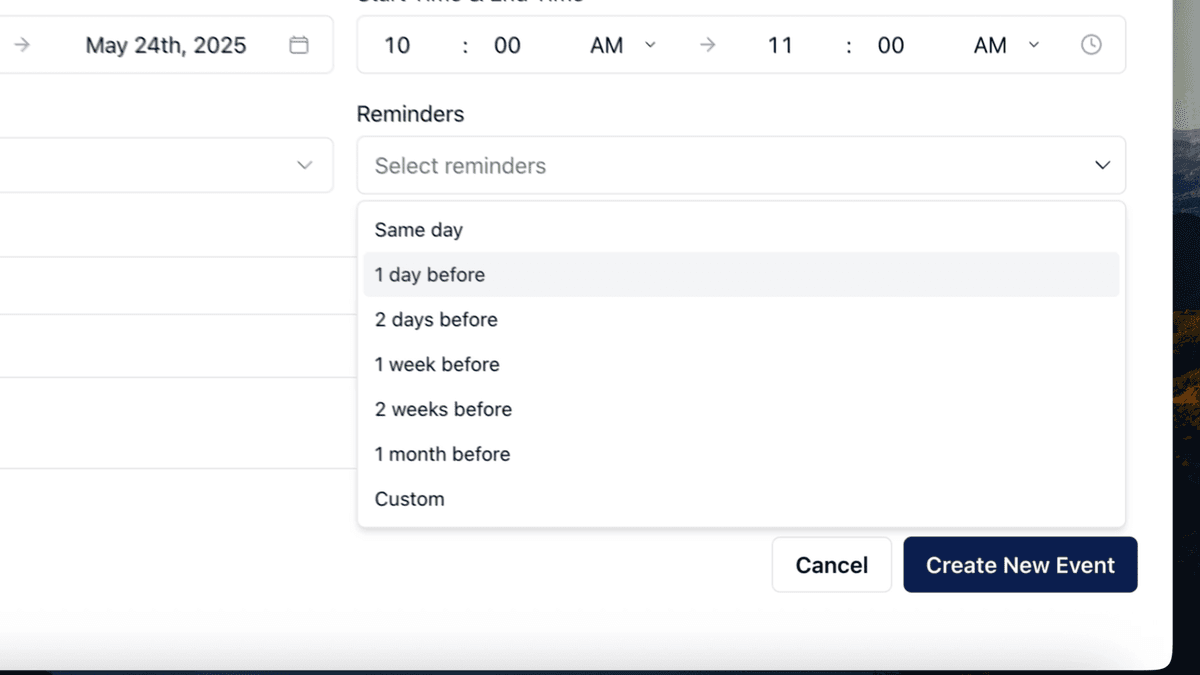This screenshot has height=675, width=1200.
Task: Select the 1 month before option
Action: point(741,455)
